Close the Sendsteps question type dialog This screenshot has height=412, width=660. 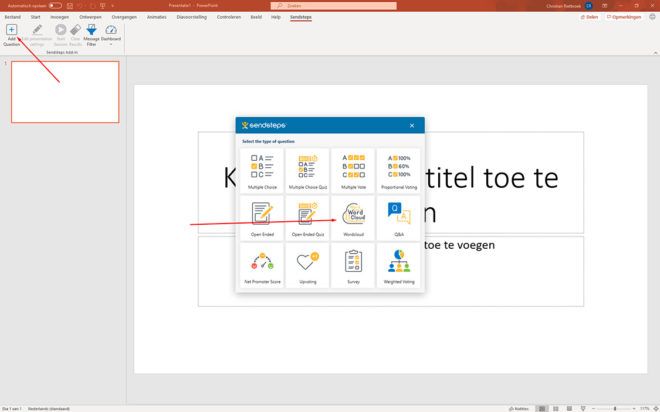412,125
